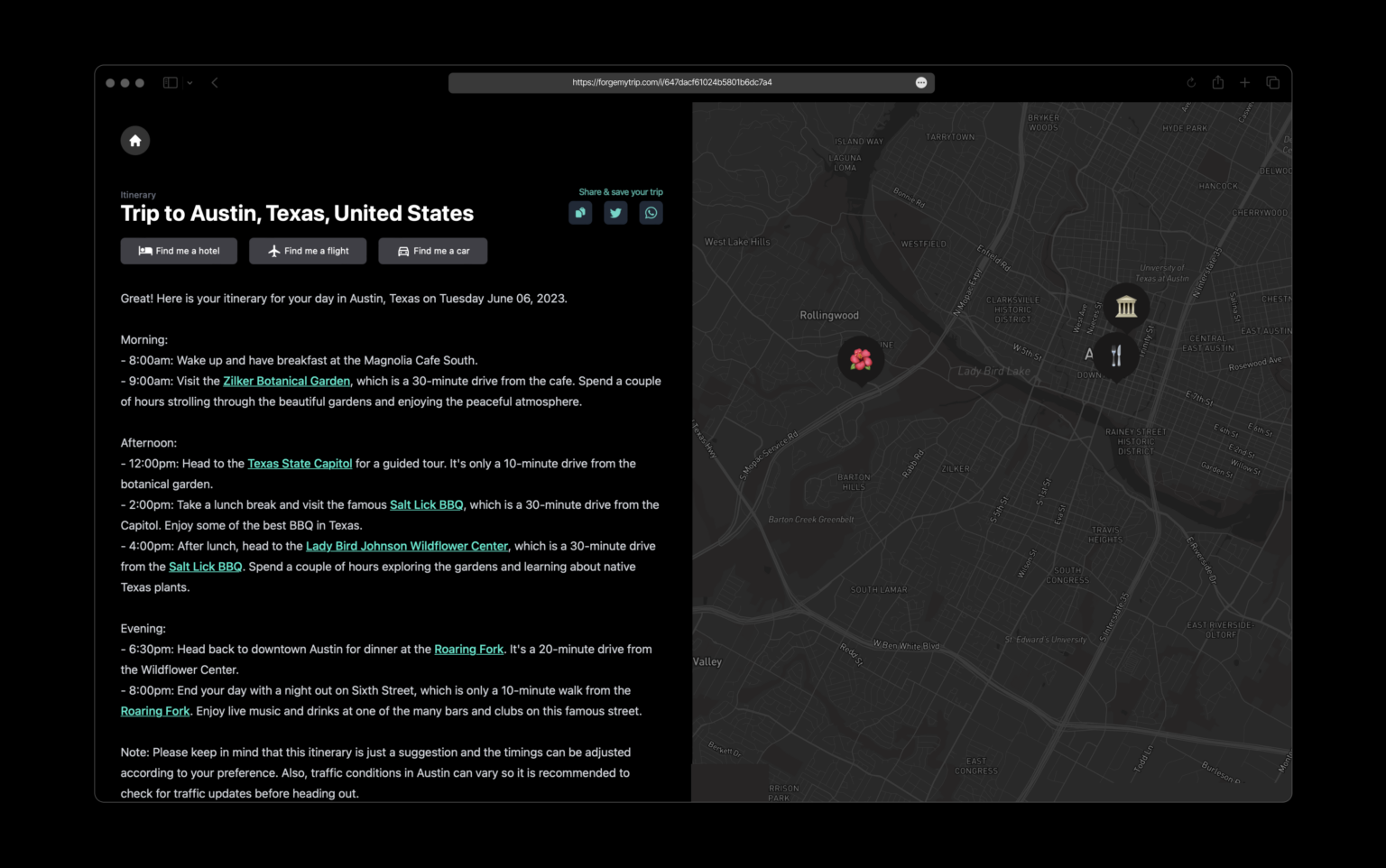Click the copy trip link icon
1386x868 pixels.
pyautogui.click(x=580, y=213)
